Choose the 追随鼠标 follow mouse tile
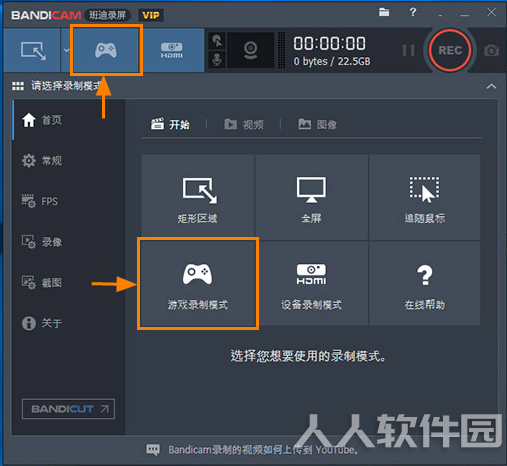507x466 pixels. [x=425, y=197]
